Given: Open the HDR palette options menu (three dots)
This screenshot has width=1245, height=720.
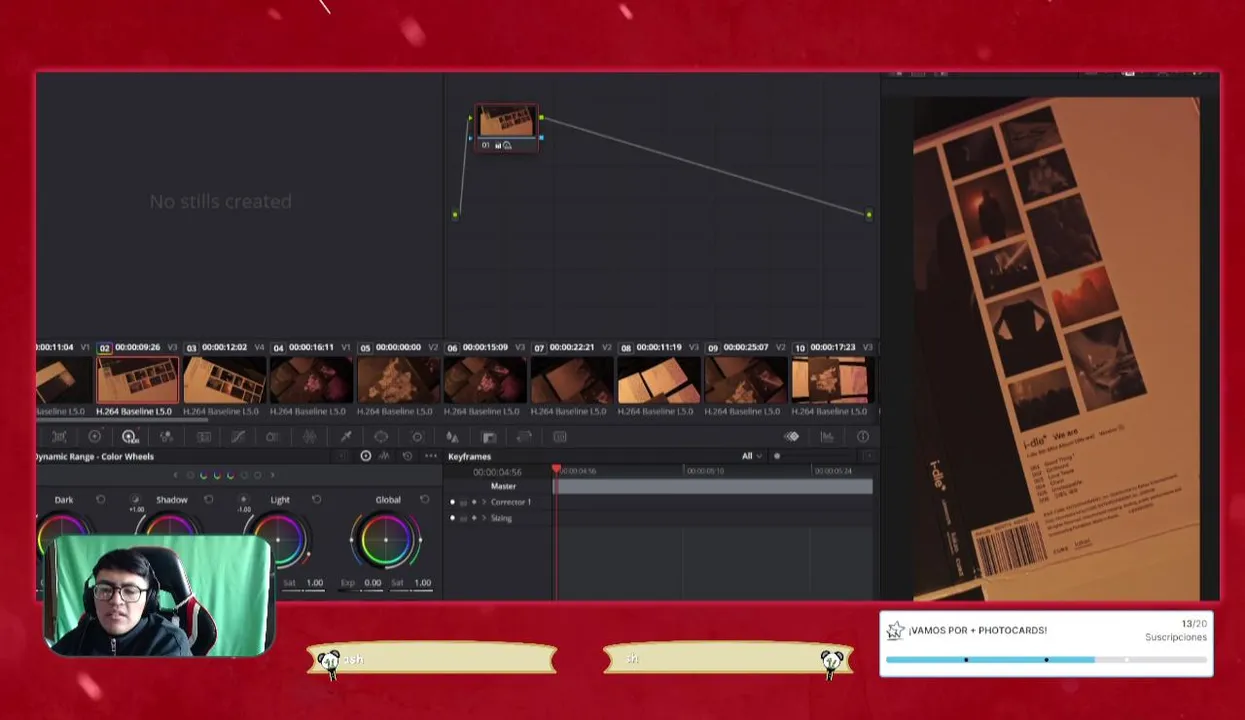Looking at the screenshot, I should pyautogui.click(x=431, y=456).
